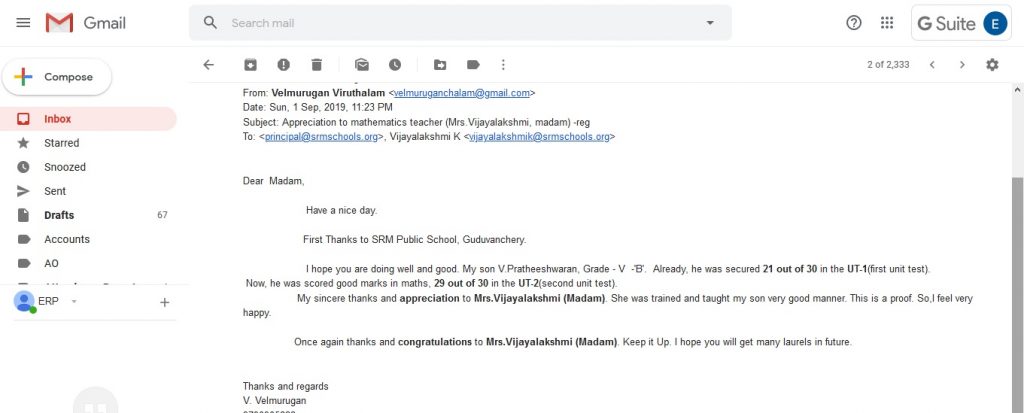Click the Archive icon in toolbar
Viewport: 1024px width, 413px height.
point(250,65)
